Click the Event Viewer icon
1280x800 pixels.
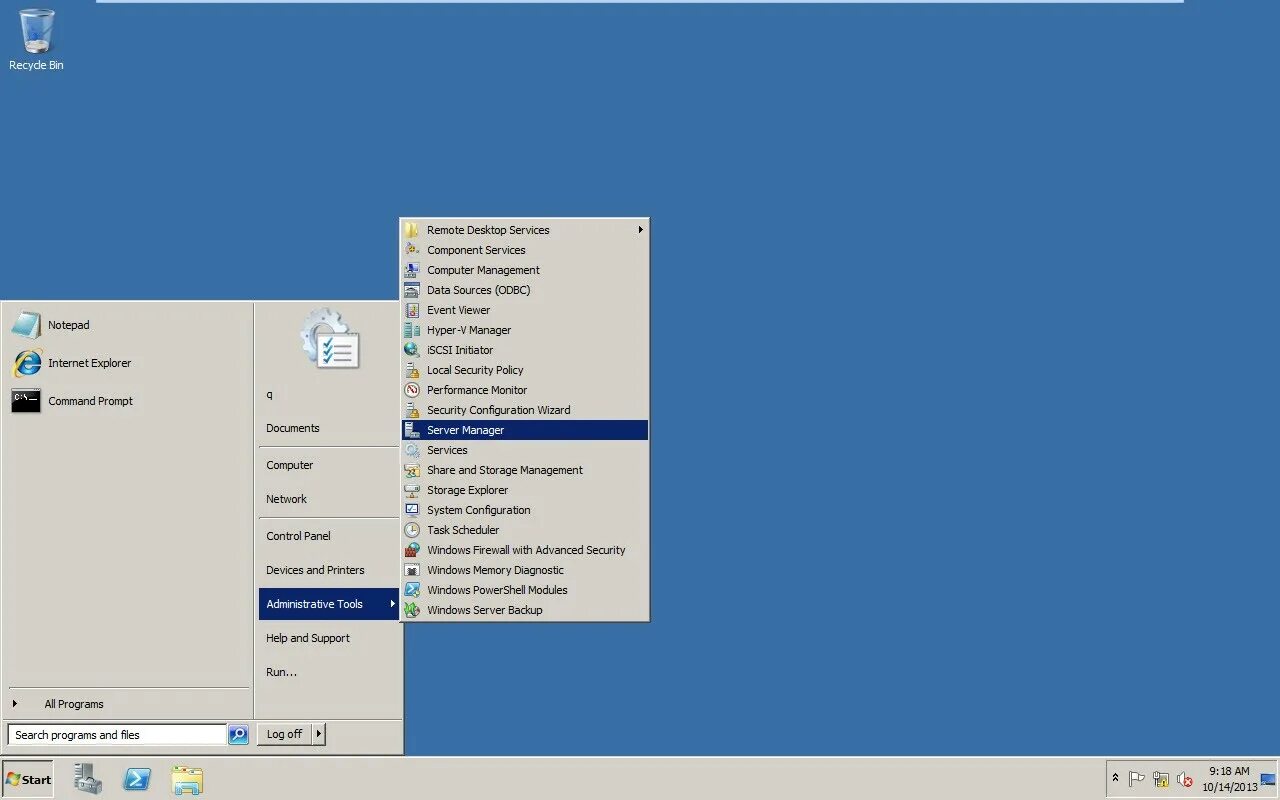click(x=412, y=310)
